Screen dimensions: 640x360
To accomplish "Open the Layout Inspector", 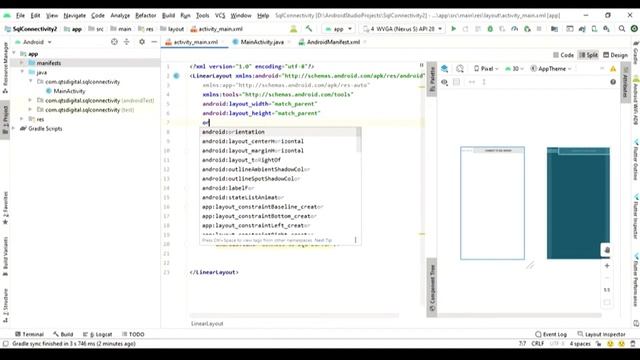I will pyautogui.click(x=601, y=334).
